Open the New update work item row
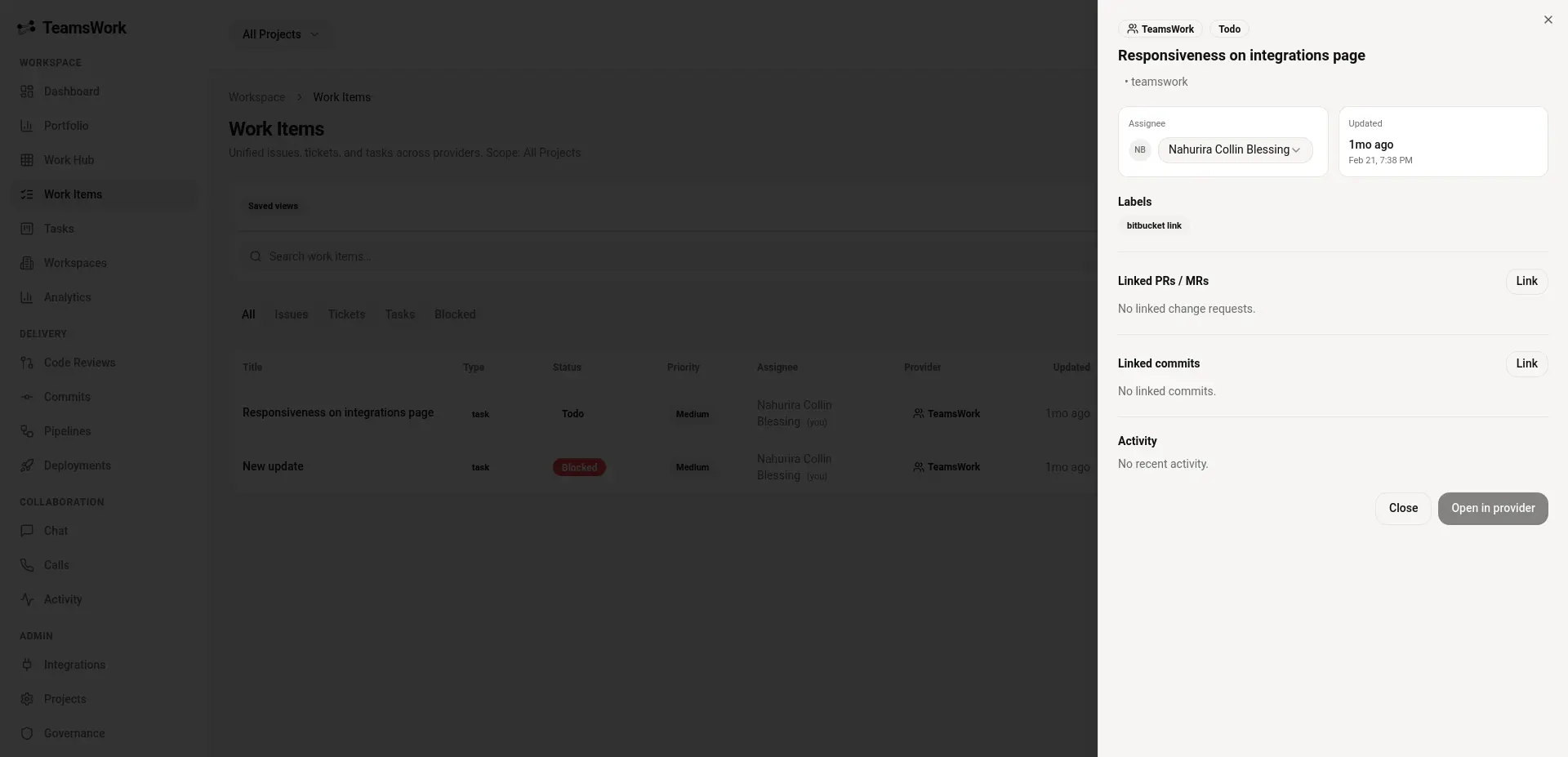 pos(666,467)
